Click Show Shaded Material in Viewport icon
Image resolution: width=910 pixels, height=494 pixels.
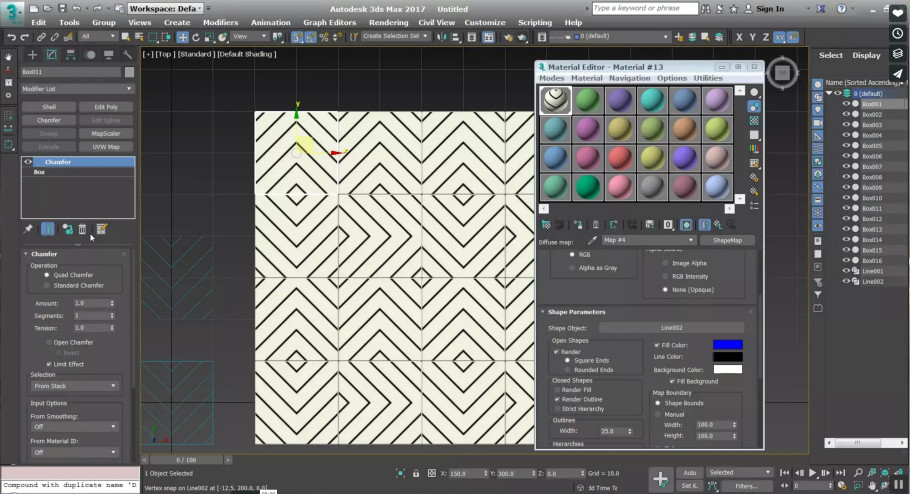(686, 225)
